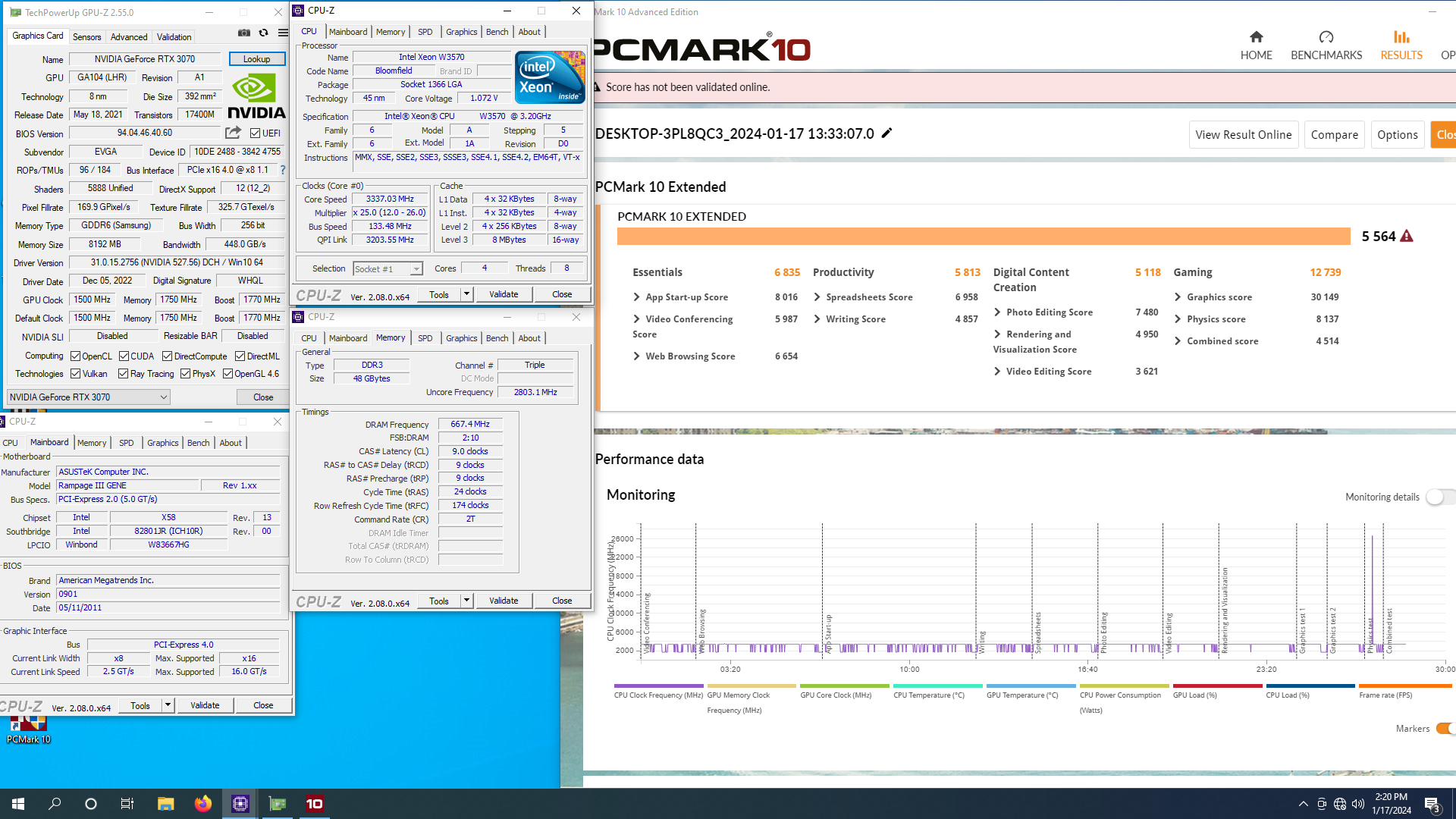1456x819 pixels.
Task: Toggle the CUDA checkbox
Action: point(124,356)
